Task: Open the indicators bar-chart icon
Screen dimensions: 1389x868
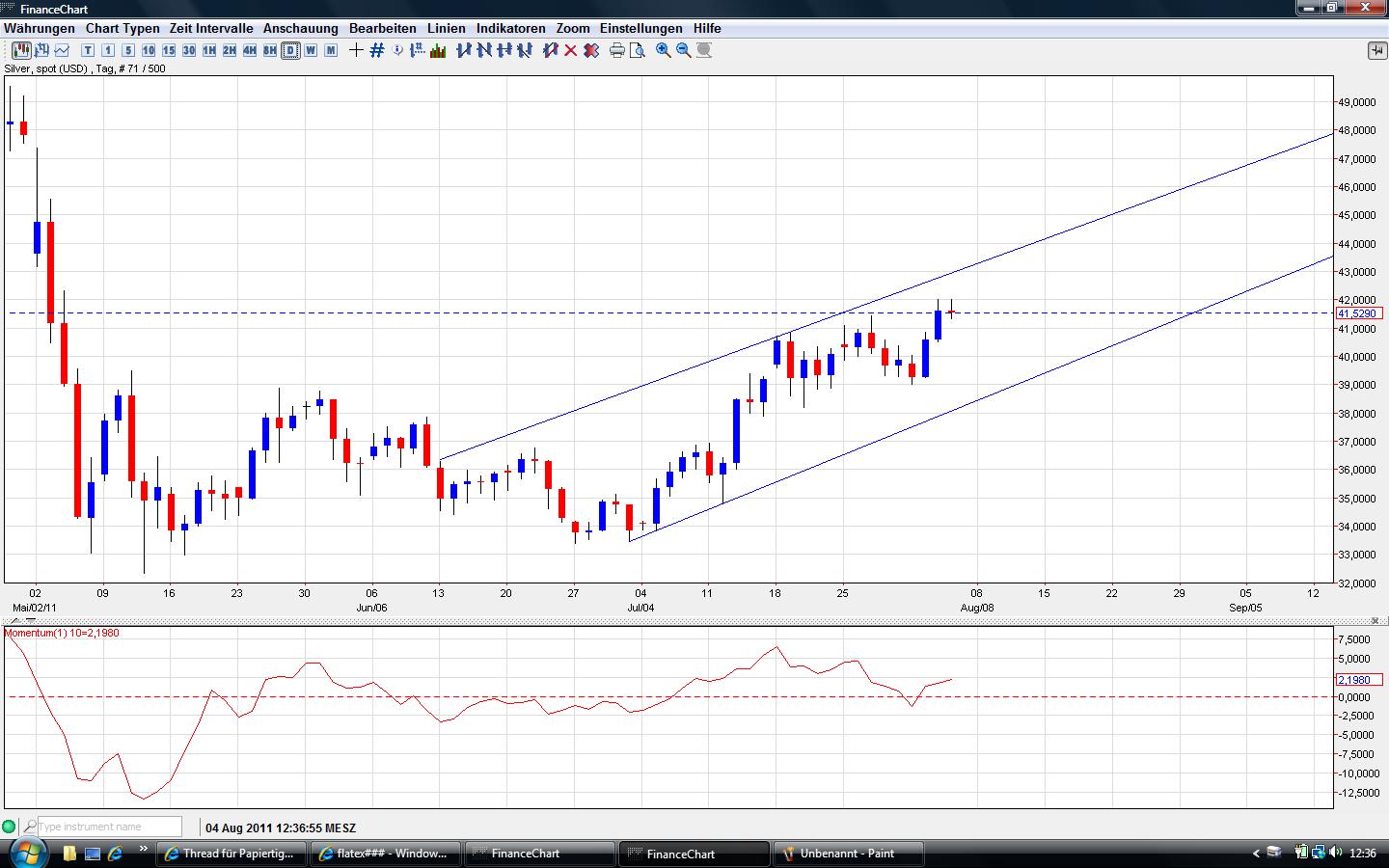Action: (x=438, y=50)
